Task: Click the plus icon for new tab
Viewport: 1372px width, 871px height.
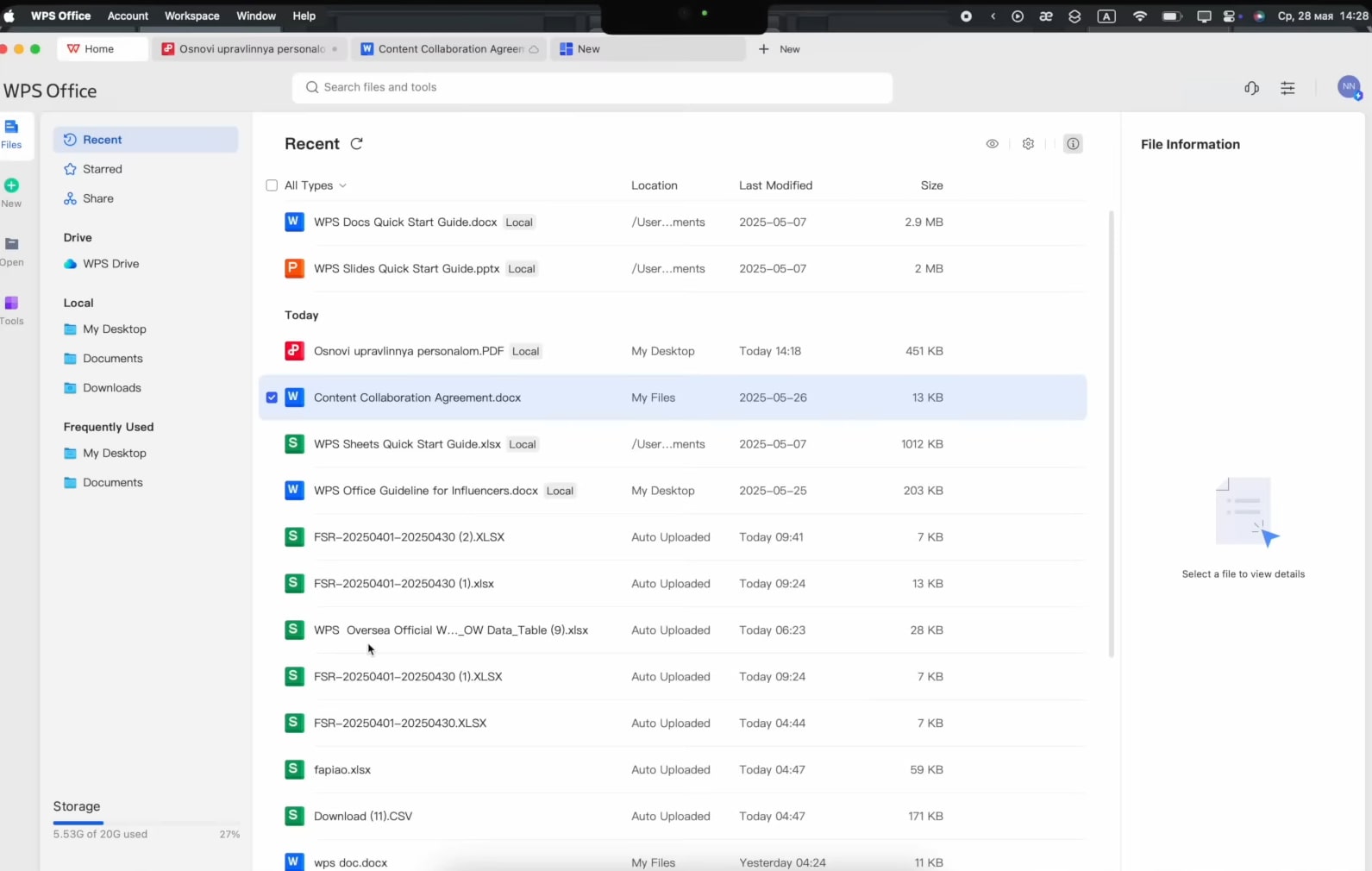Action: (763, 49)
